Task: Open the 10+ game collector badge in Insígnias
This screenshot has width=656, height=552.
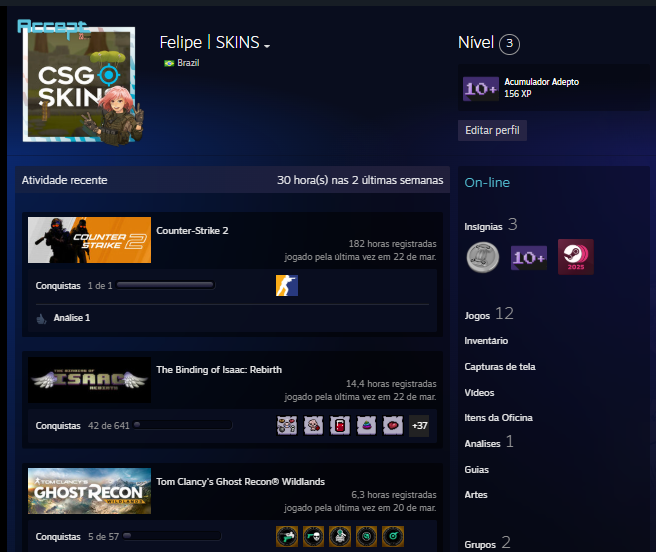Action: click(x=529, y=257)
